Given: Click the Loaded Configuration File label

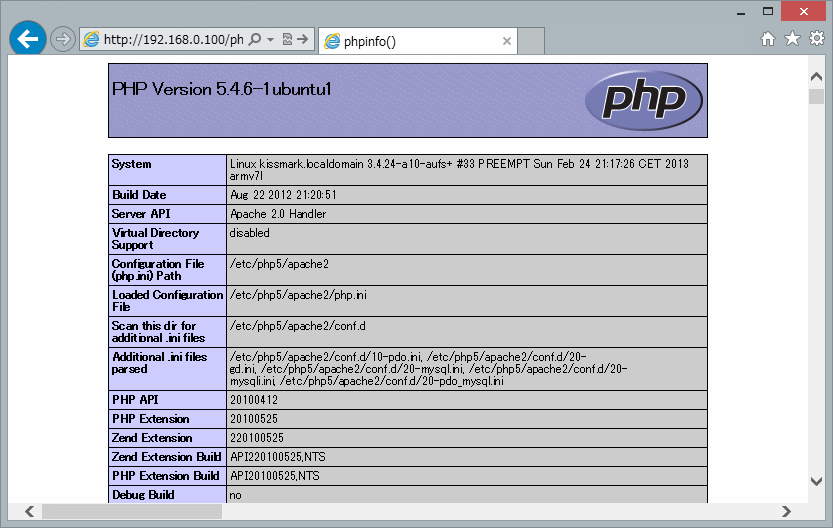Looking at the screenshot, I should [x=167, y=301].
